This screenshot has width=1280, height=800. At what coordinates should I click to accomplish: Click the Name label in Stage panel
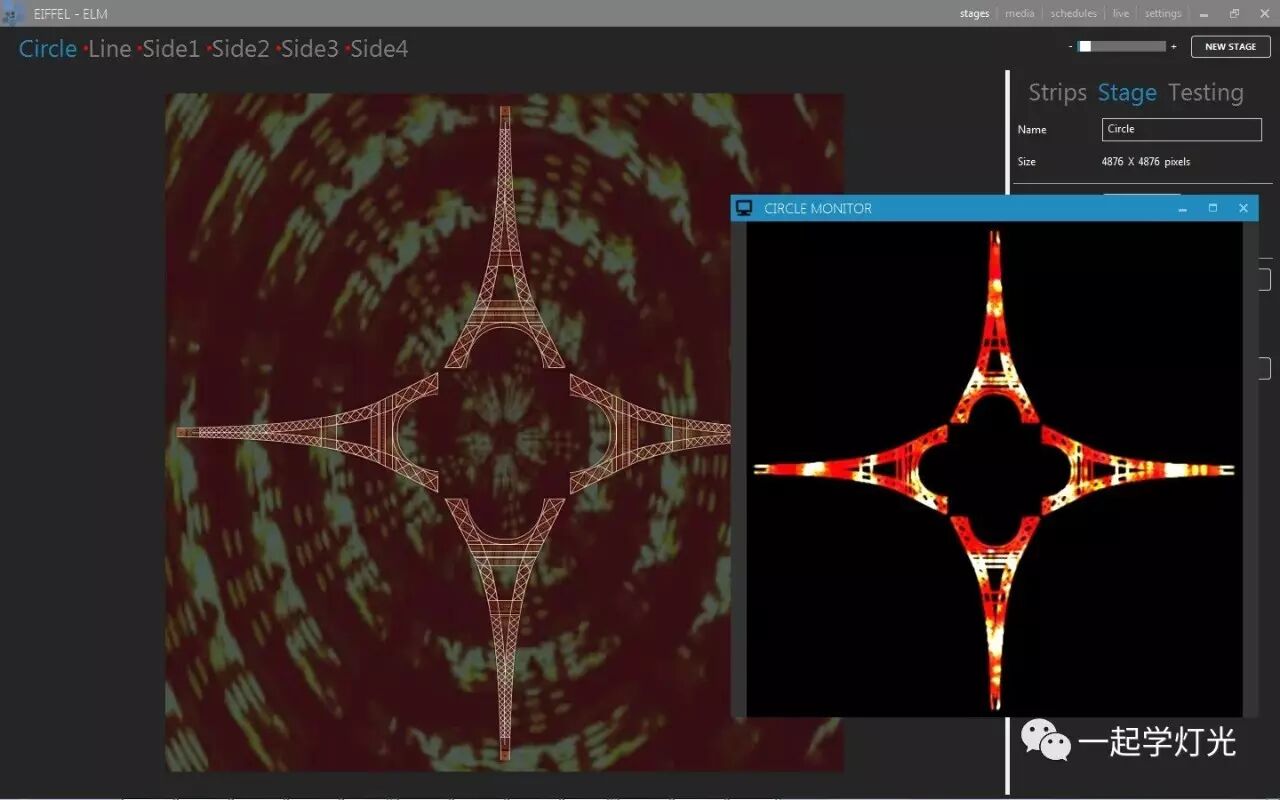(x=1032, y=130)
